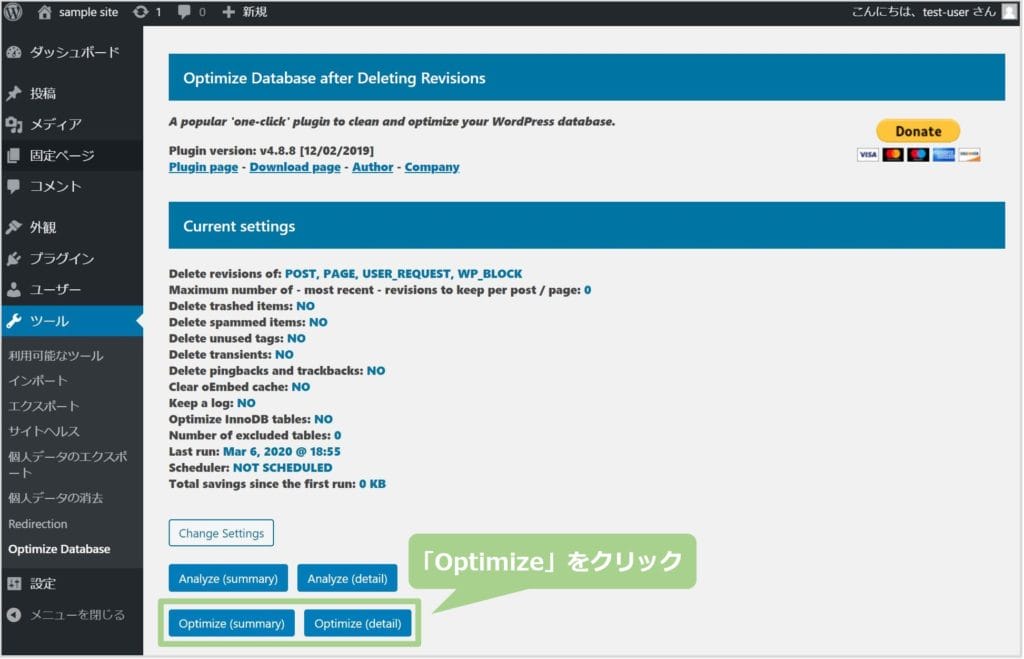Click the Change Settings button
The image size is (1024, 659).
point(220,533)
